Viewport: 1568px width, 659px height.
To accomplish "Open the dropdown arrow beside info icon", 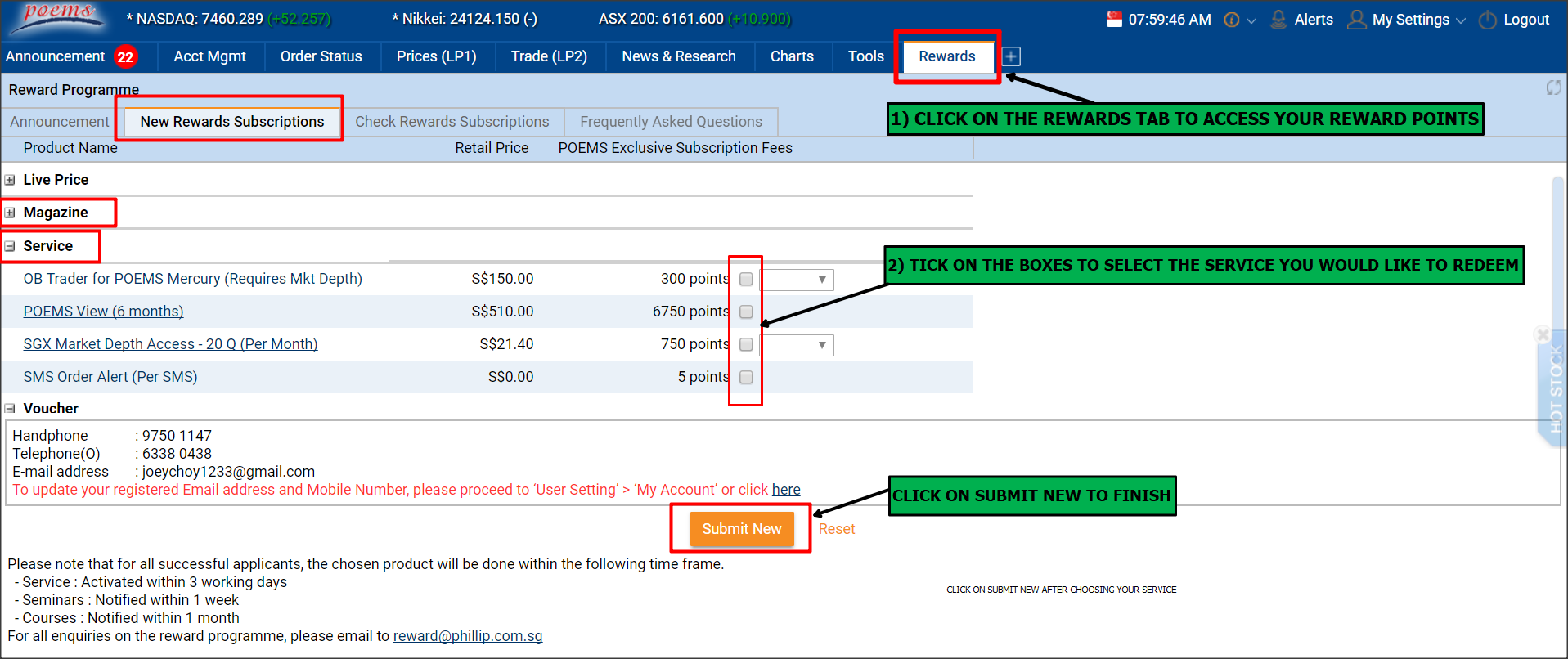I will click(1251, 20).
